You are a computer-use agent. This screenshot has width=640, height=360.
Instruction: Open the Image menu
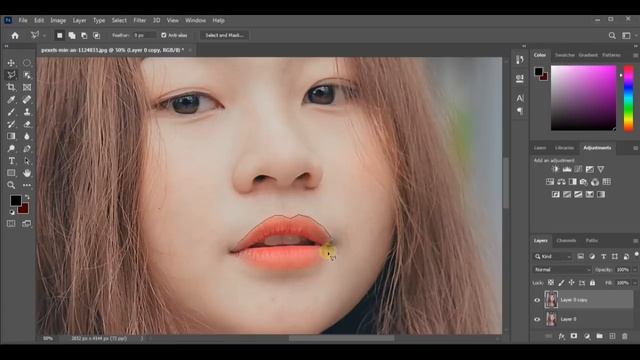58,20
